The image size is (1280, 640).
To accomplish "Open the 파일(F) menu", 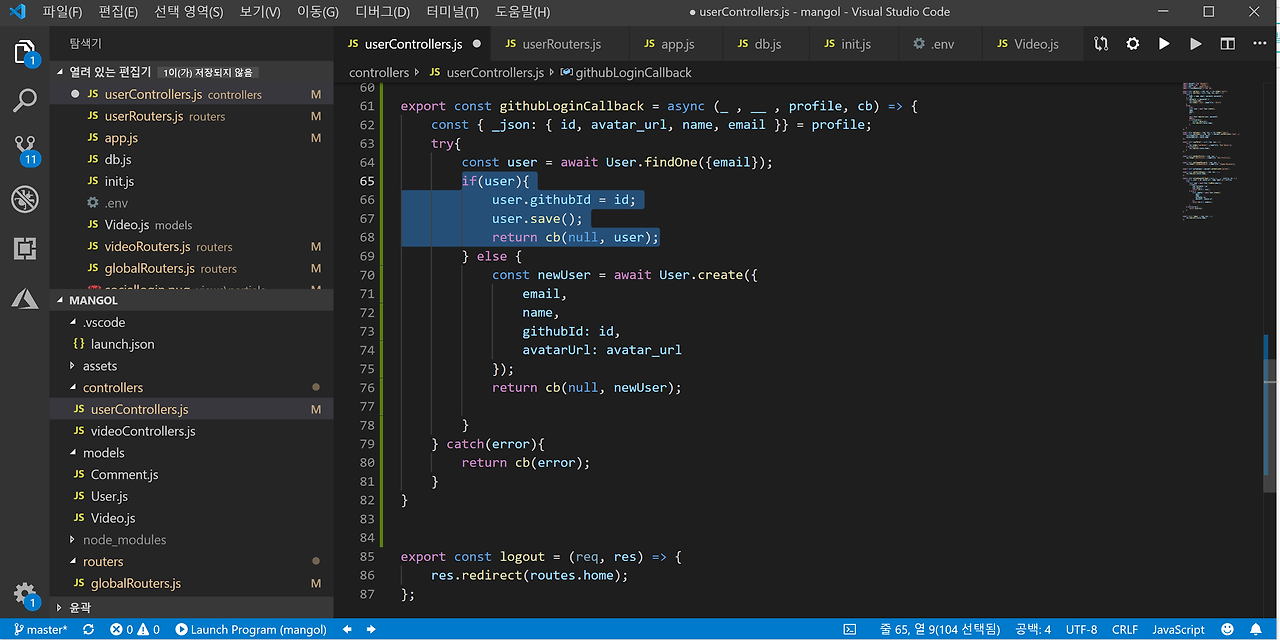I will [x=62, y=12].
